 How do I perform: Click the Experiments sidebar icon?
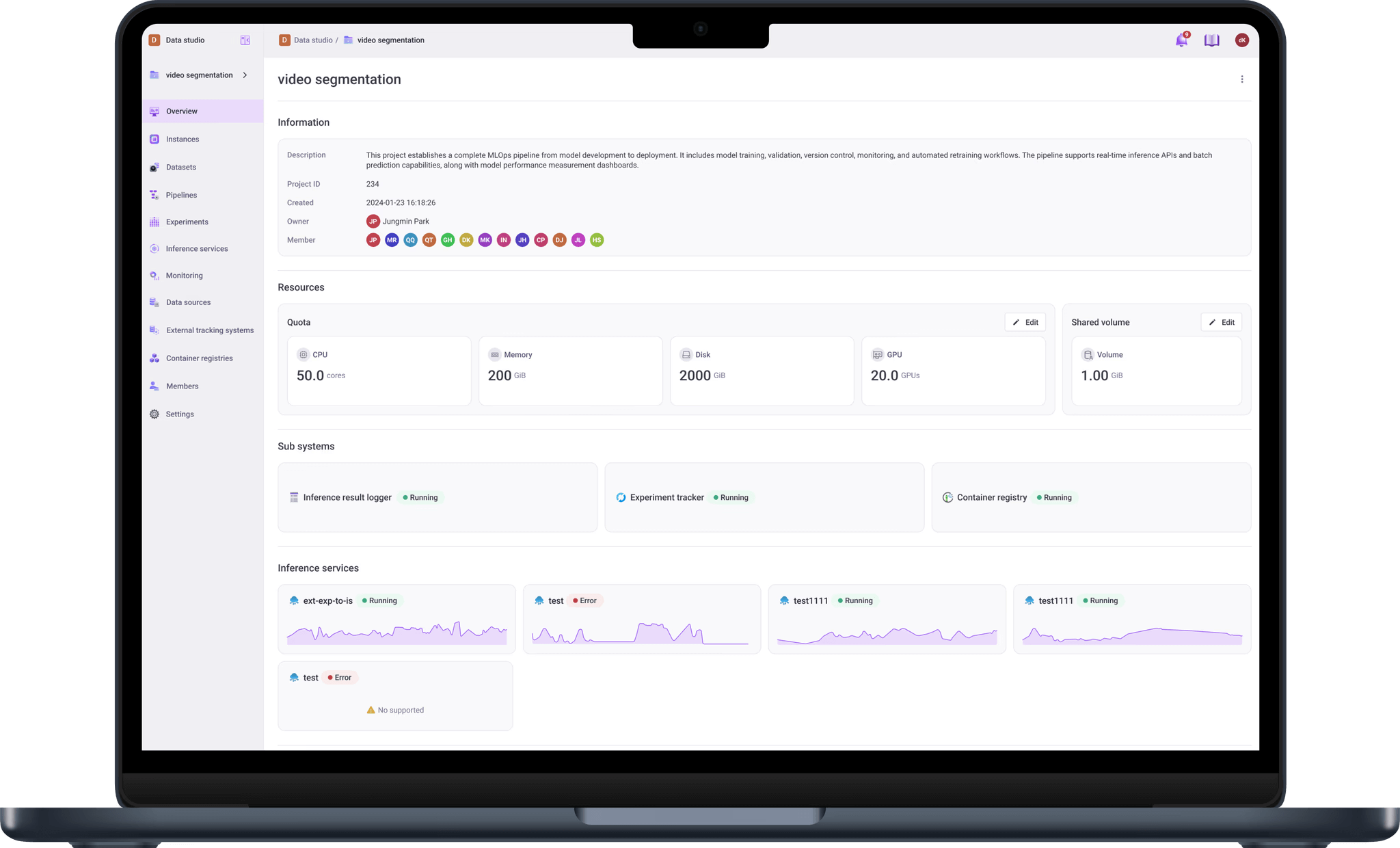pos(154,222)
